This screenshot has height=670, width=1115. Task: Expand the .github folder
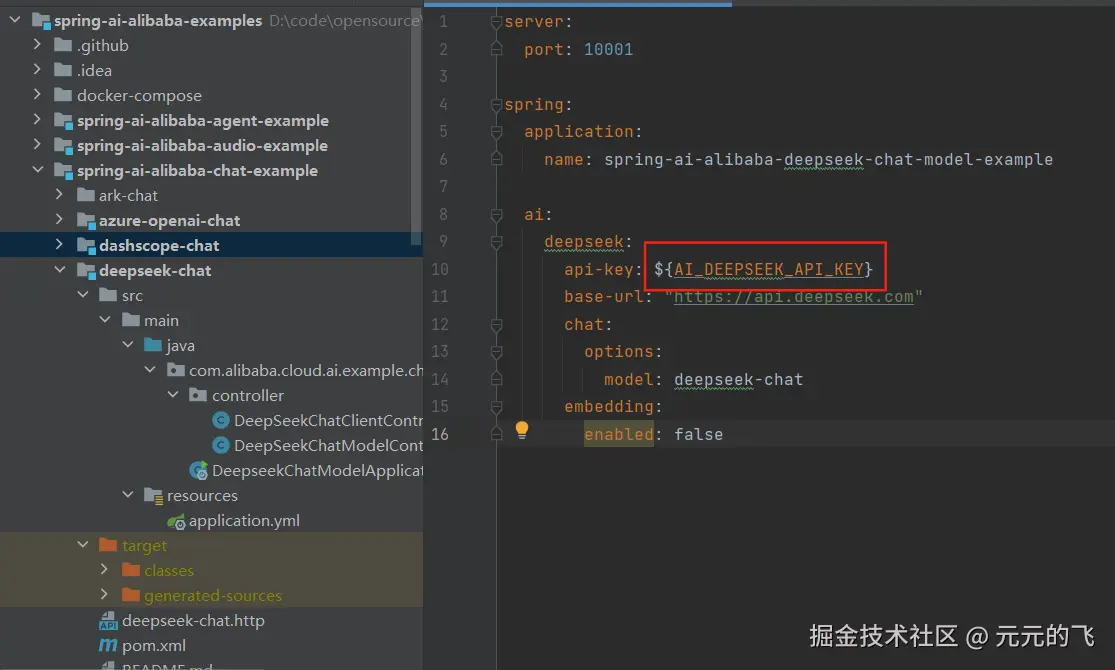(x=37, y=45)
